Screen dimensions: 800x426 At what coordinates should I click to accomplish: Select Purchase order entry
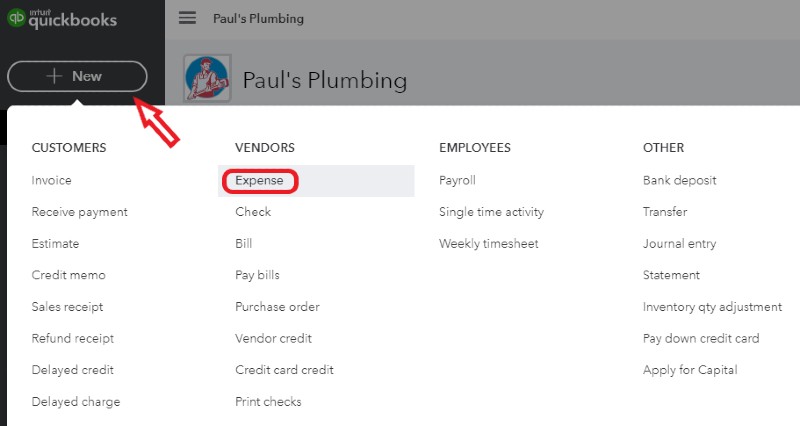point(278,307)
